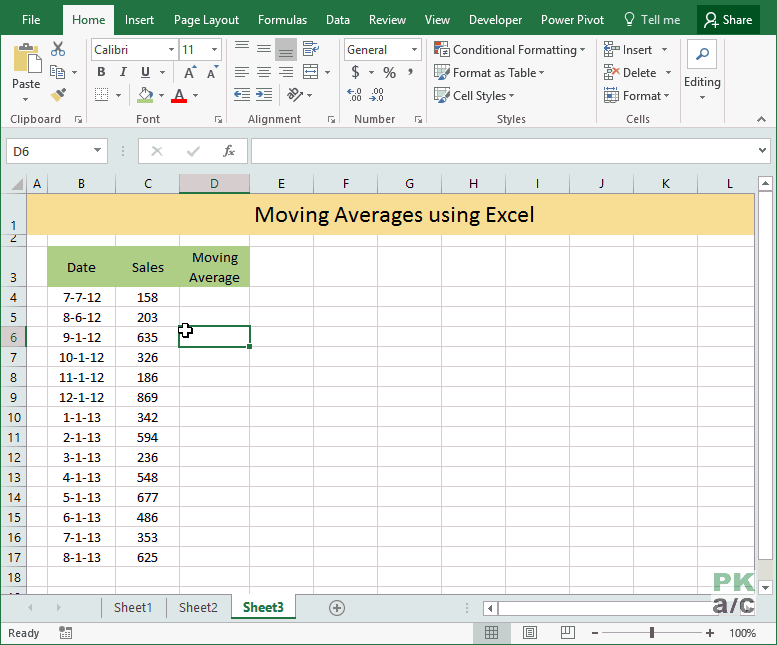
Task: Switch to the Formulas tab
Action: [x=282, y=20]
